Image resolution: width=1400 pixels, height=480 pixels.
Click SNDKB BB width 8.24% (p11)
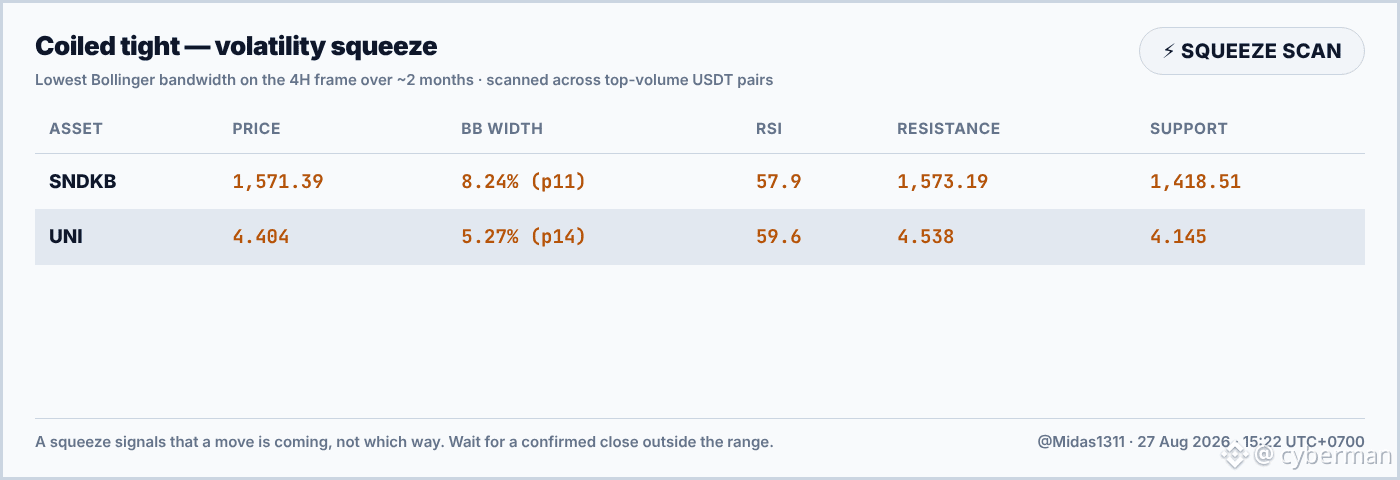pos(523,182)
